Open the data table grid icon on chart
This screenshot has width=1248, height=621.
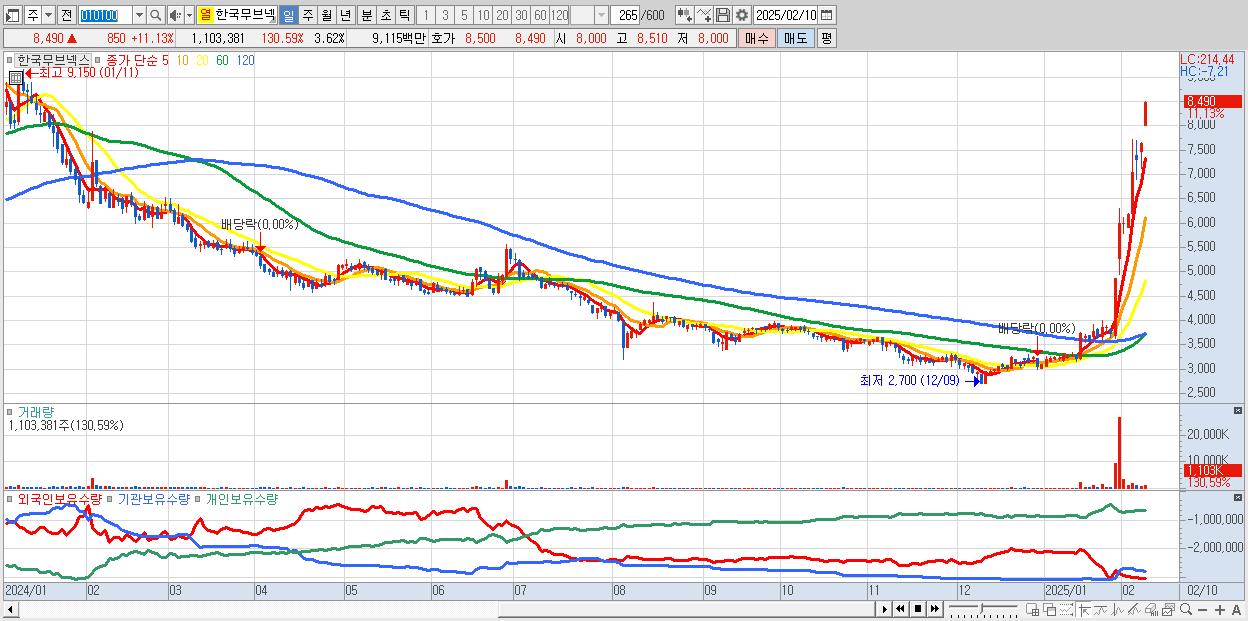click(16, 77)
